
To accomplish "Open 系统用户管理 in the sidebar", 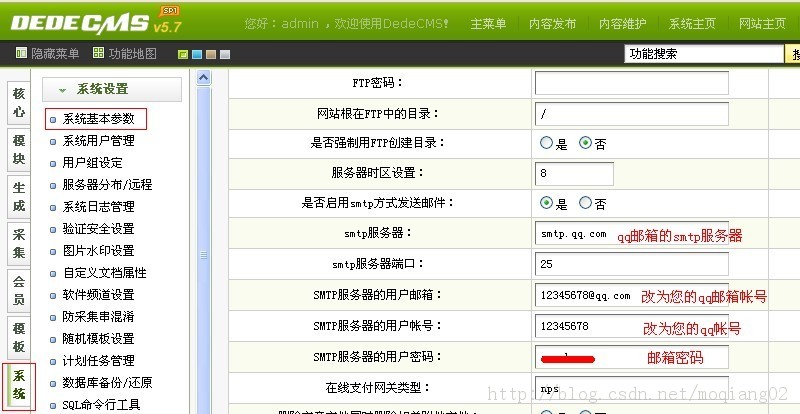I will point(98,140).
